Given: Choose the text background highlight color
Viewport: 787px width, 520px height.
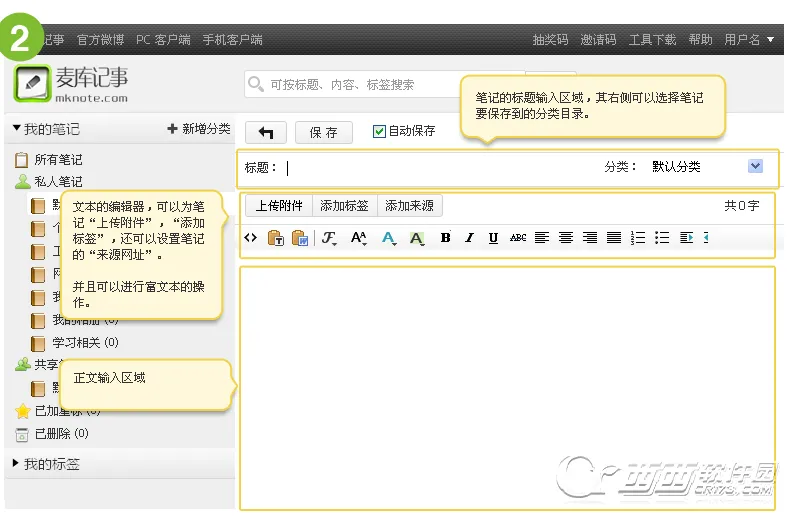Looking at the screenshot, I should 417,238.
